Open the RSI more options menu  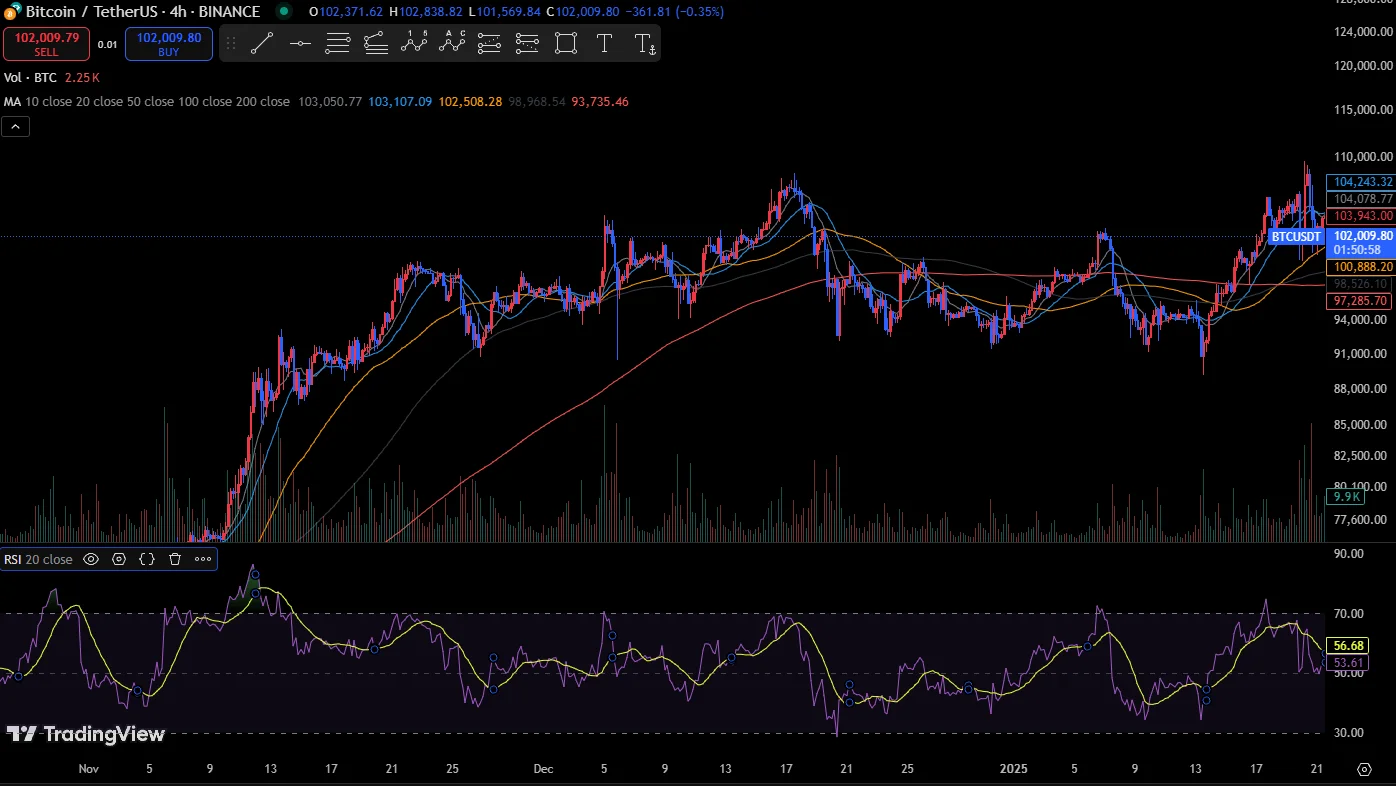tap(203, 559)
